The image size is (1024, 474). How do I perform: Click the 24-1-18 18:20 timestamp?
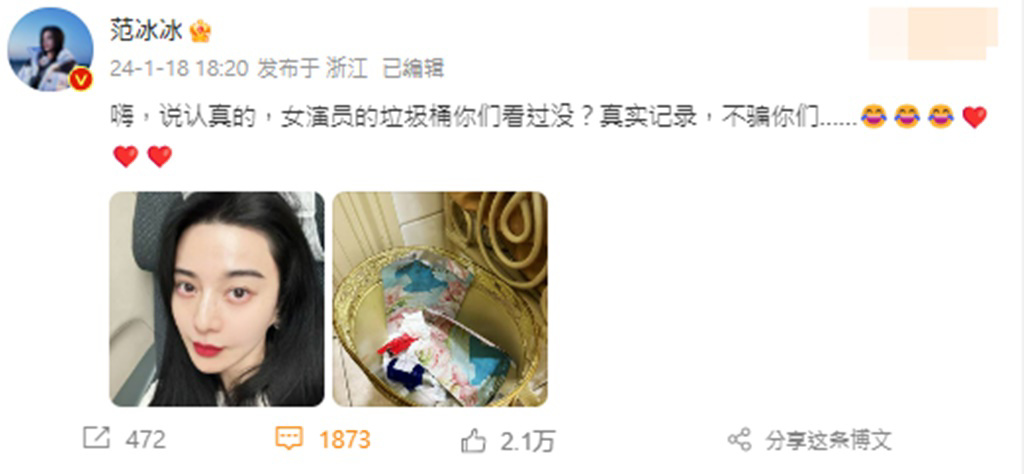pos(180,69)
